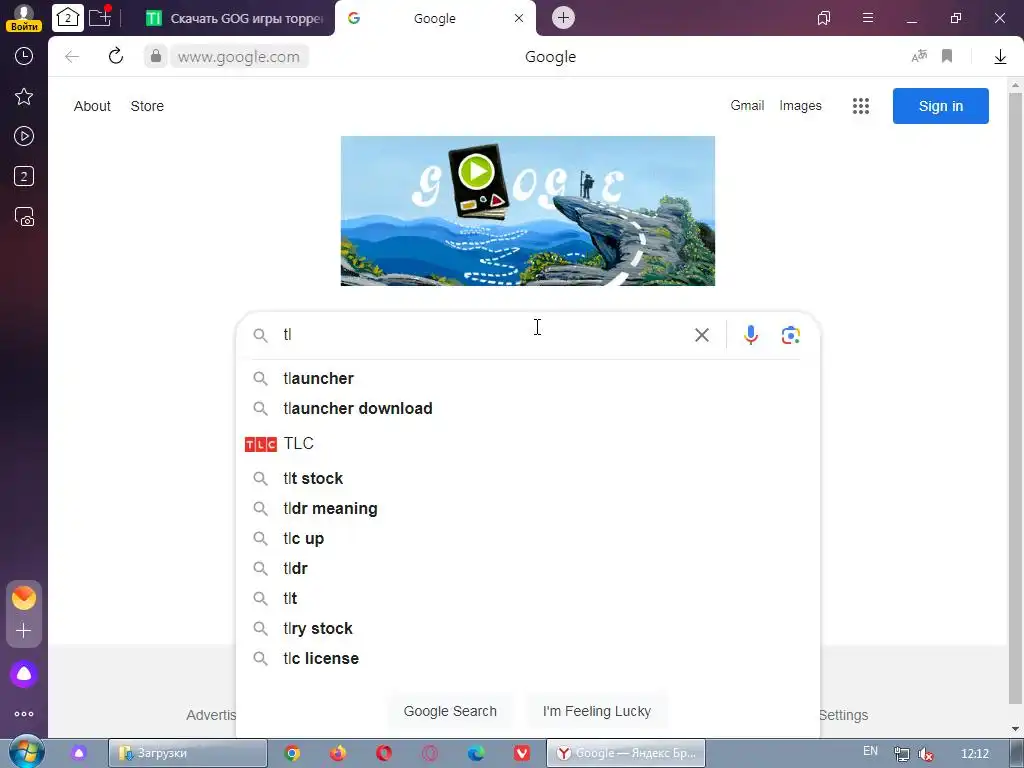Screen dimensions: 1024x768
Task: Click the www.google.com address field
Action: point(239,57)
